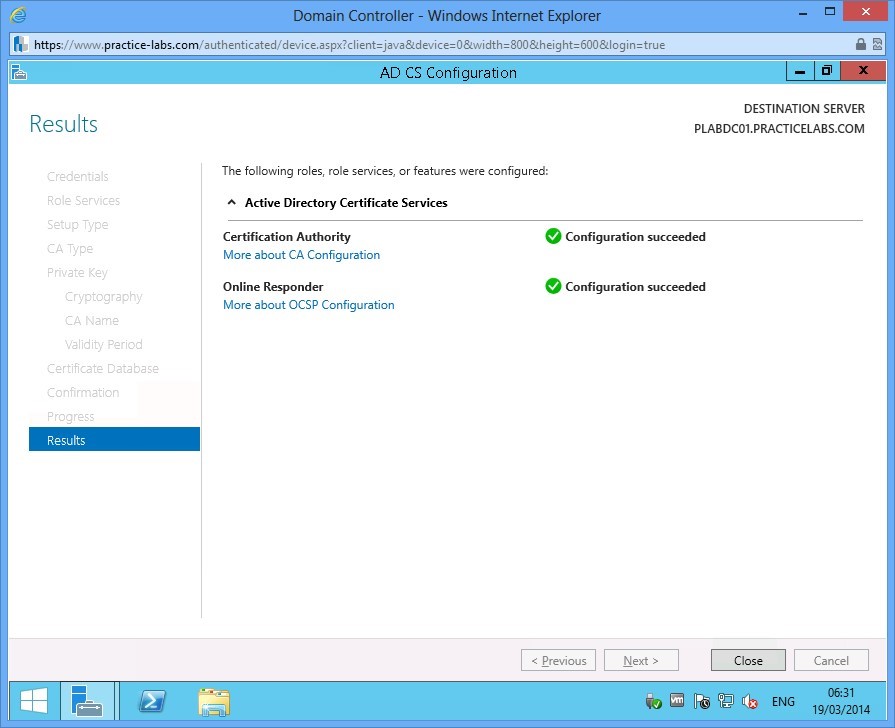Open the More about CA Configuration link

[301, 255]
